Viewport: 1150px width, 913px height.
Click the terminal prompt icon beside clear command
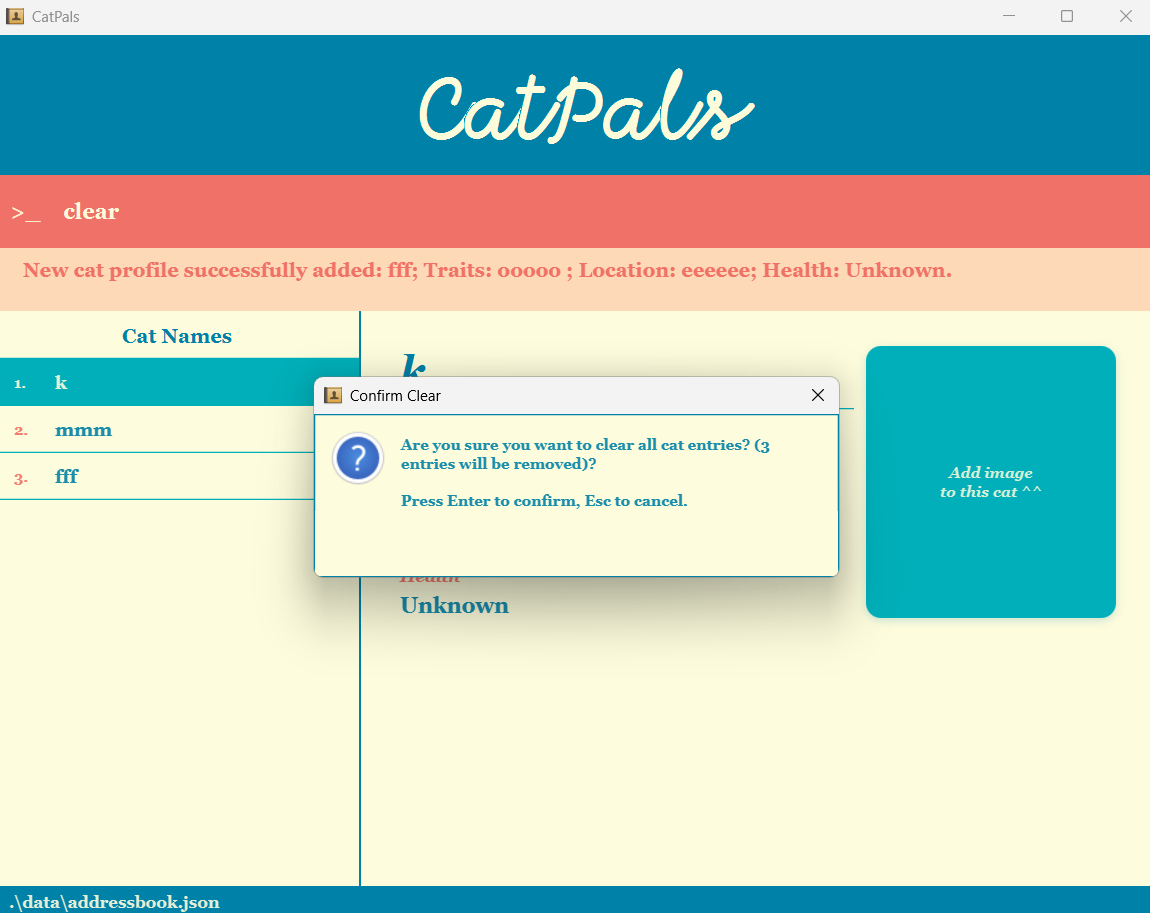[x=25, y=211]
